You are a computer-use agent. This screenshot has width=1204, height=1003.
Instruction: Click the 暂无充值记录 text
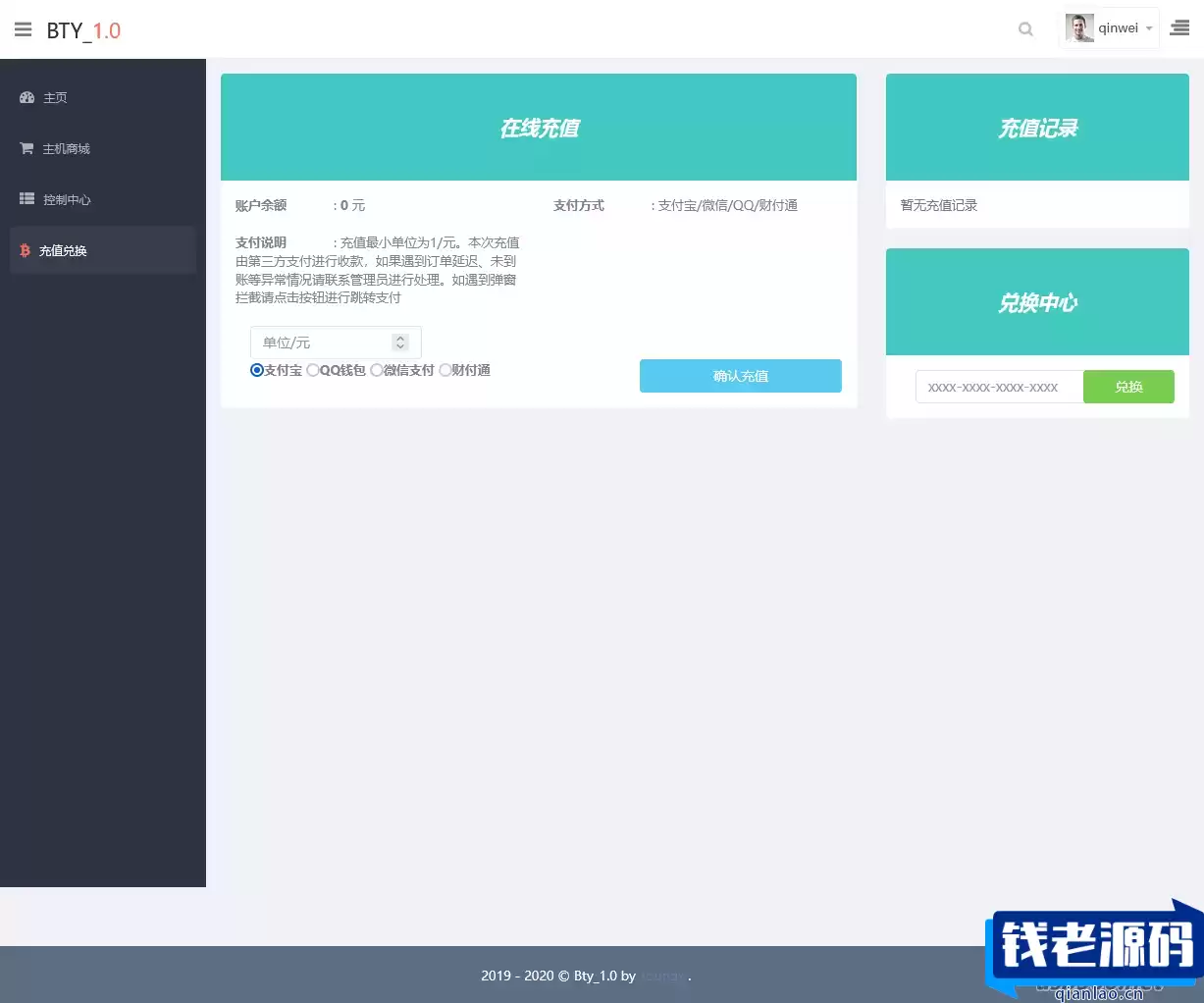939,205
